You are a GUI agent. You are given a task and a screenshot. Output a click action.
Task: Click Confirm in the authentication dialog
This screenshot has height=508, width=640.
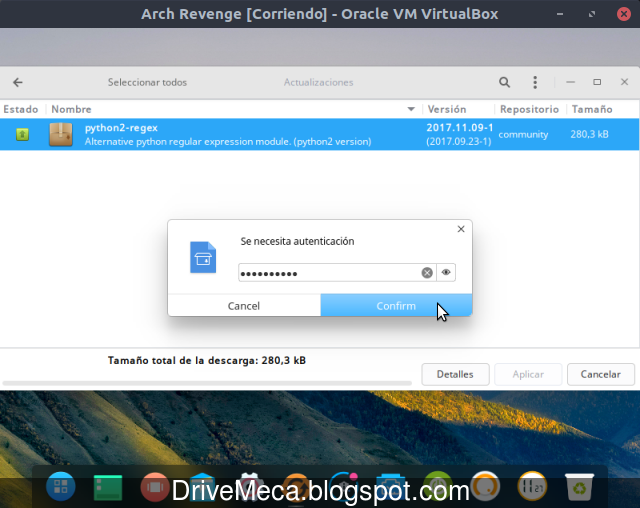click(396, 305)
